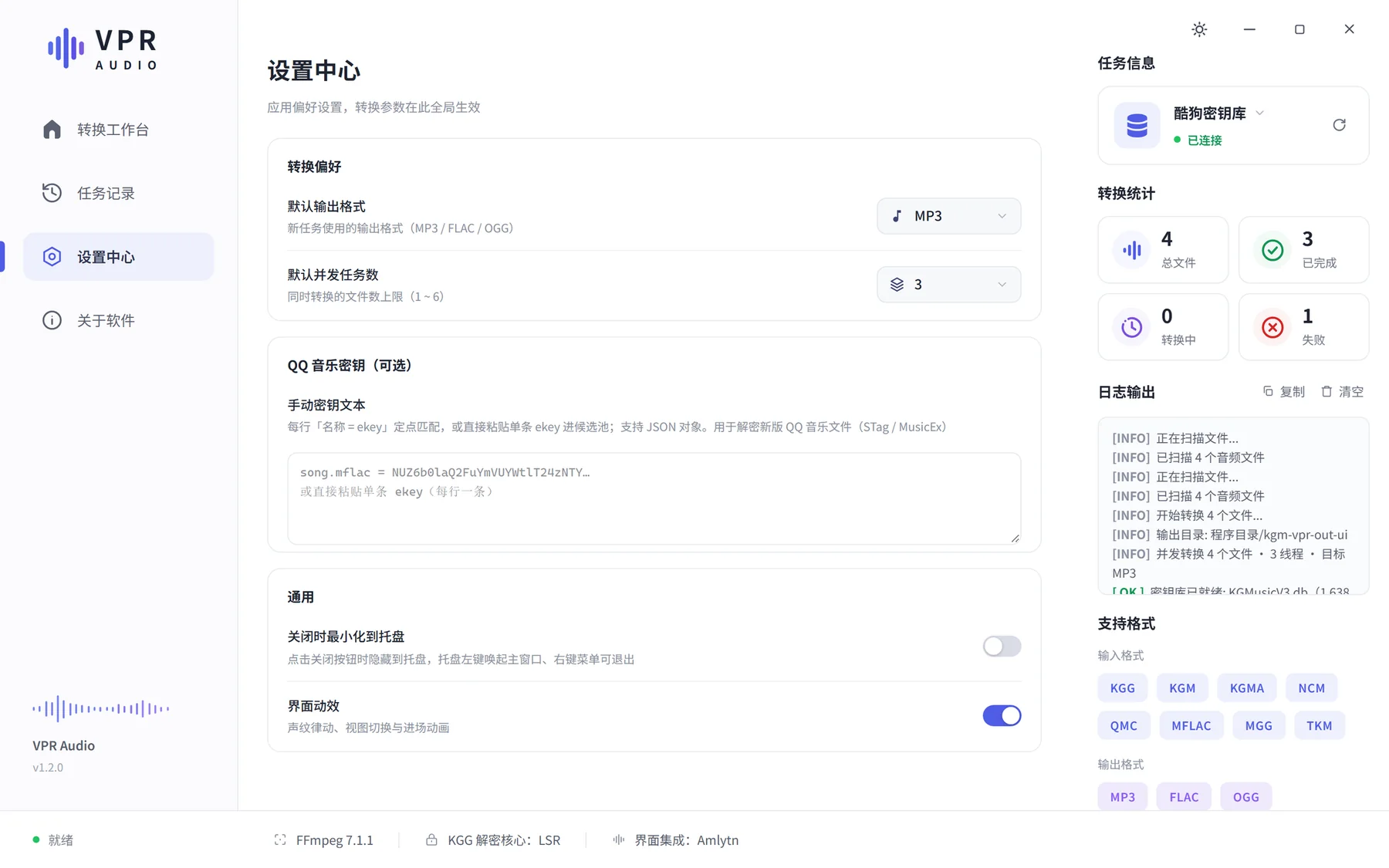Click the home icon beside 转换工作台
1389x868 pixels.
[52, 129]
